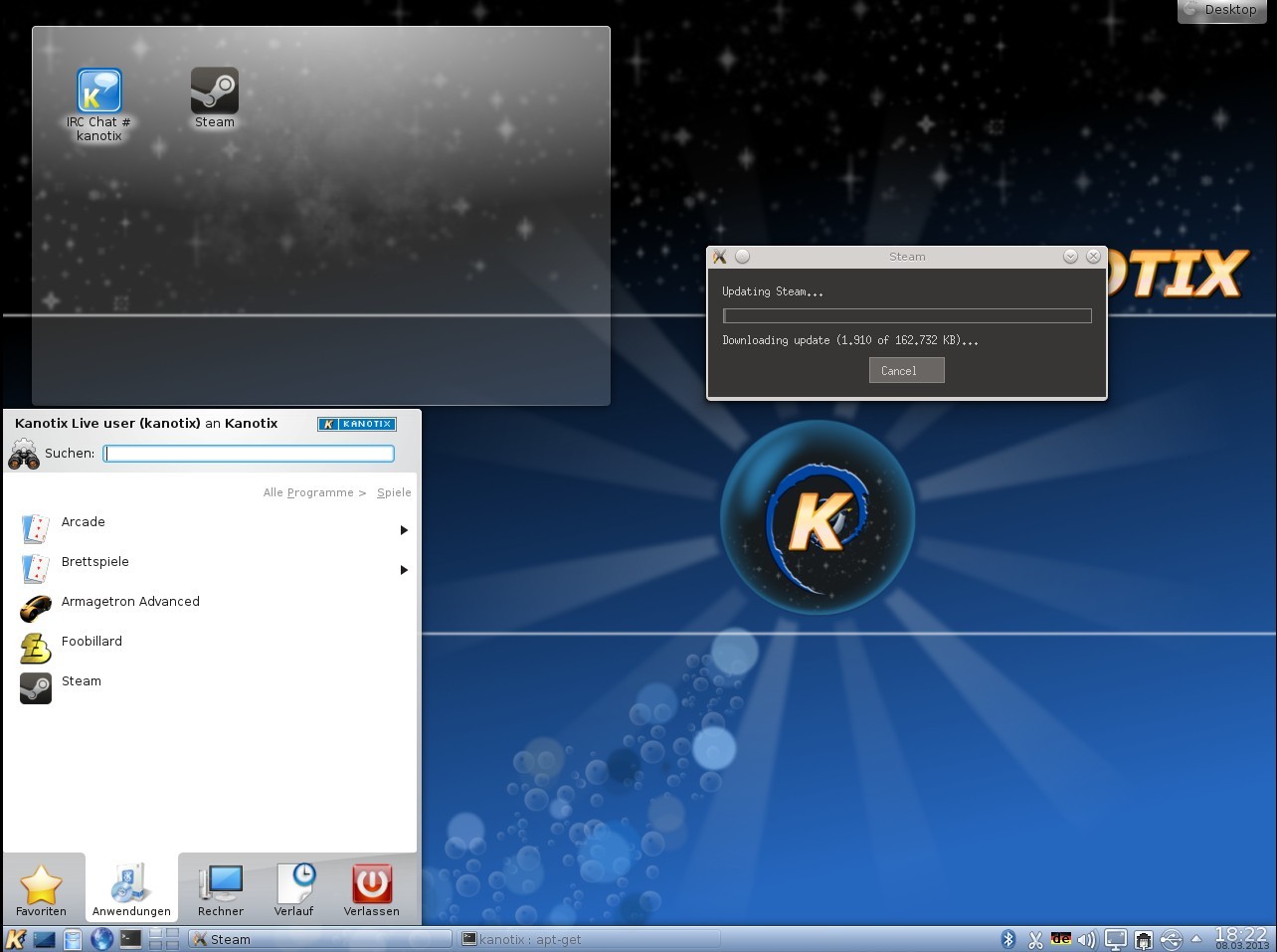The width and height of the screenshot is (1277, 952).
Task: Click the Spiele breadcrumb link
Action: (x=394, y=492)
